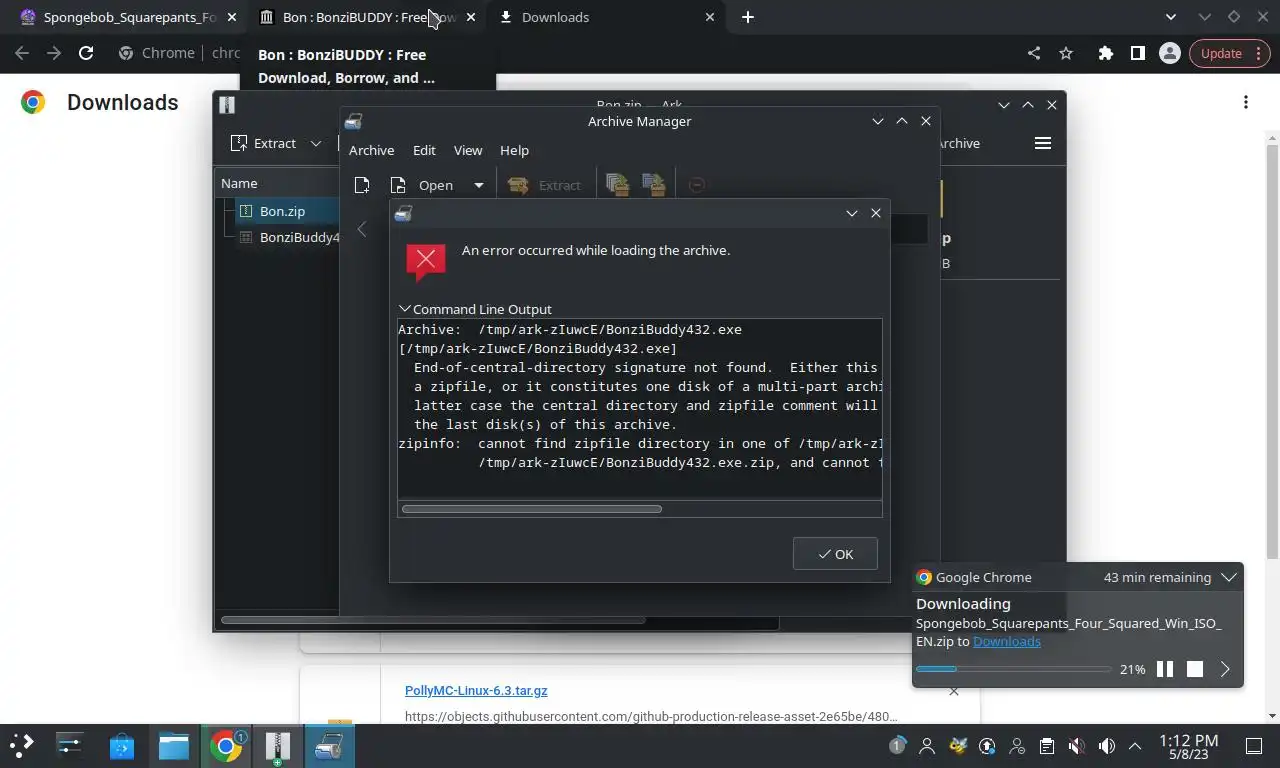Viewport: 1280px width, 768px height.
Task: Open the View menu in Archive Manager
Action: [468, 150]
